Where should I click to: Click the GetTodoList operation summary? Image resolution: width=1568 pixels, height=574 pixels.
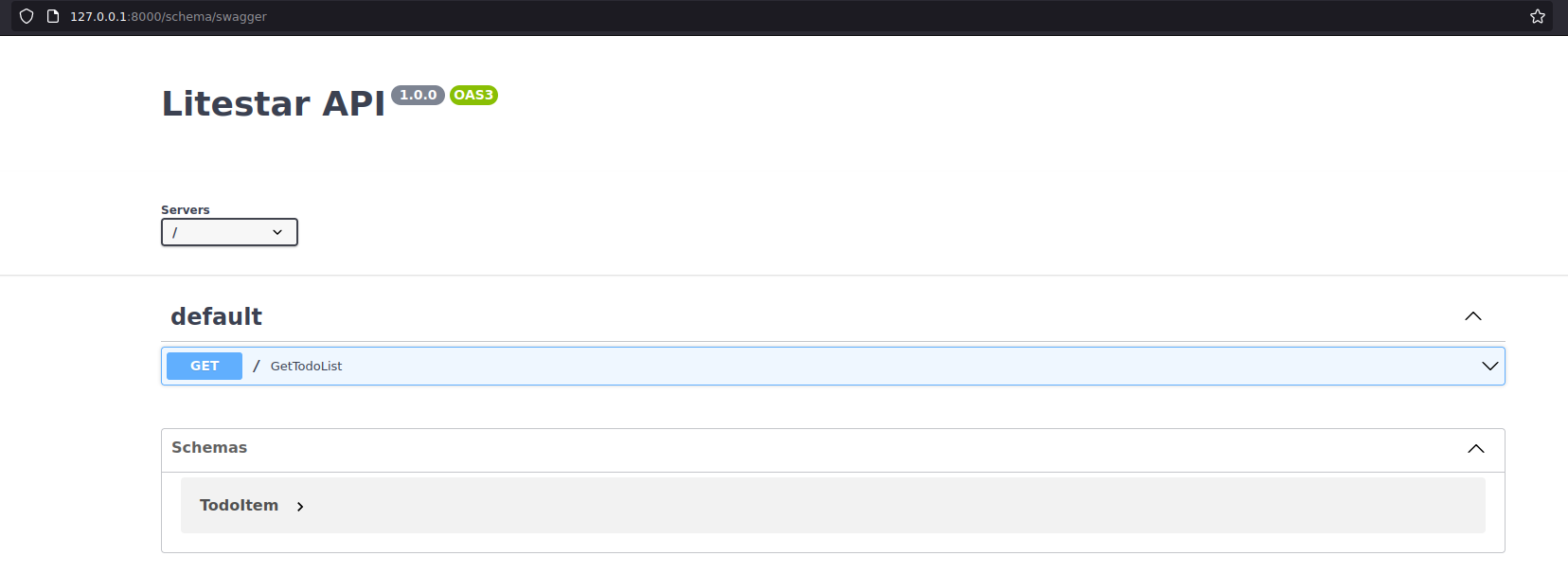point(306,367)
